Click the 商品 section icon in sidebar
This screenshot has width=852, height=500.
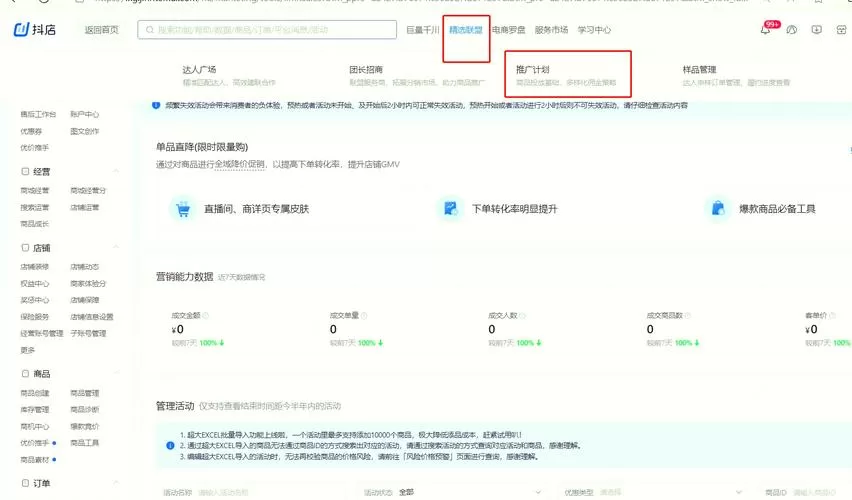(x=25, y=373)
